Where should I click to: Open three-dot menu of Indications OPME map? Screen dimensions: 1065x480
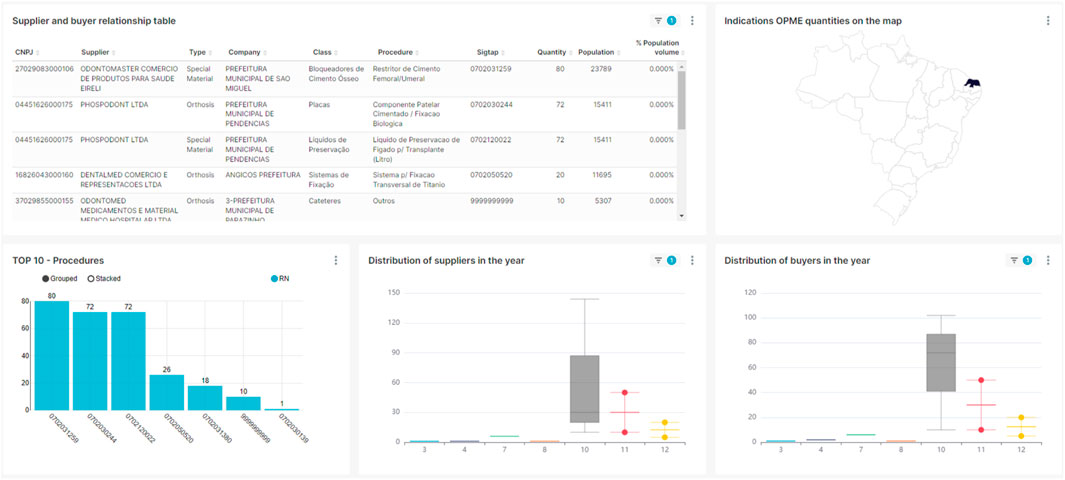tap(1048, 21)
